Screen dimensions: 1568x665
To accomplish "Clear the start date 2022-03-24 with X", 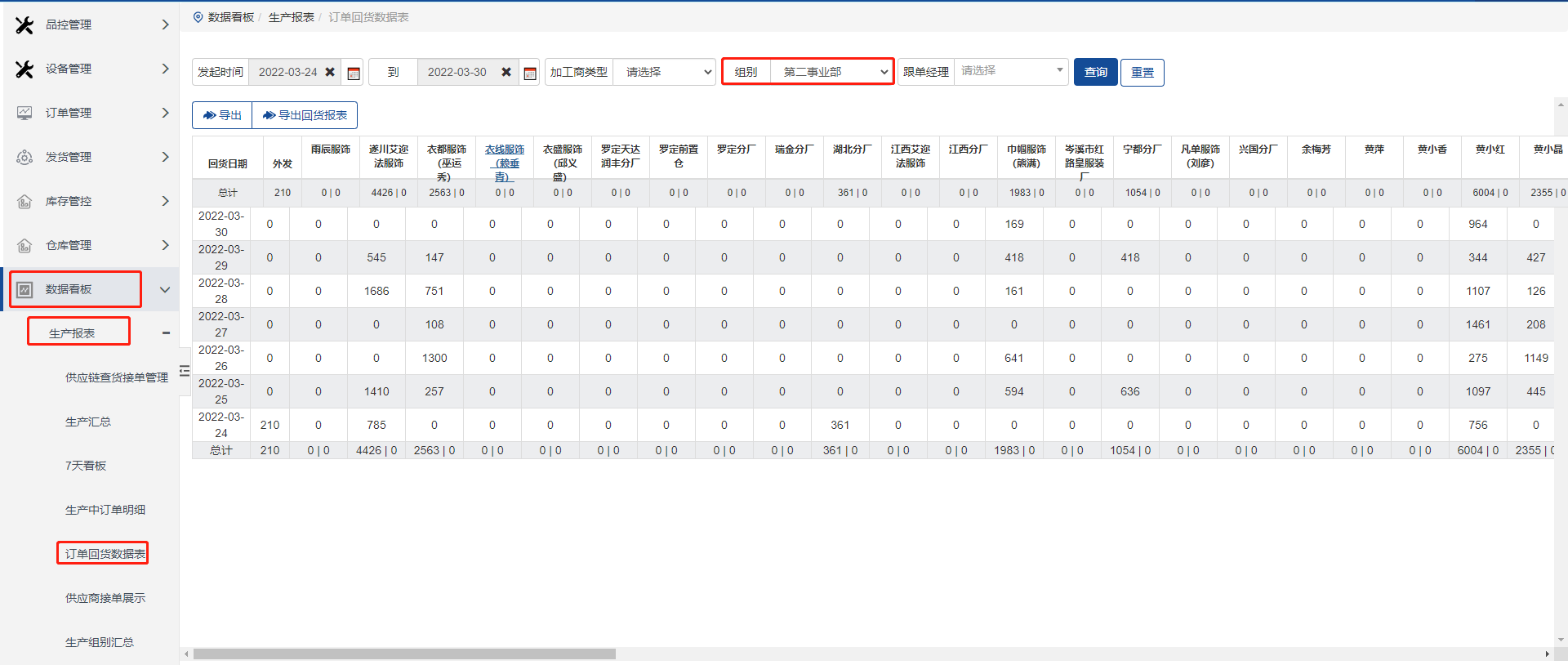I will [x=330, y=72].
